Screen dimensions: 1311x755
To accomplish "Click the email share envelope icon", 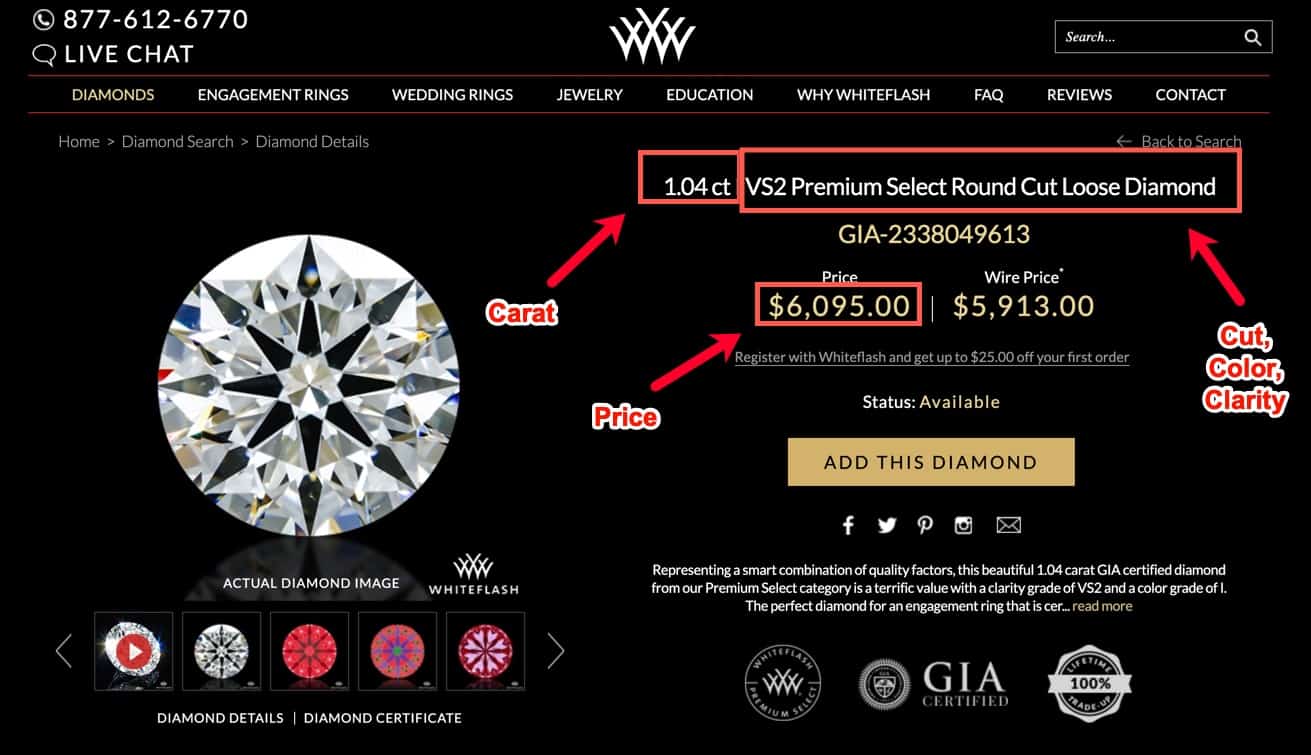I will coord(1008,524).
